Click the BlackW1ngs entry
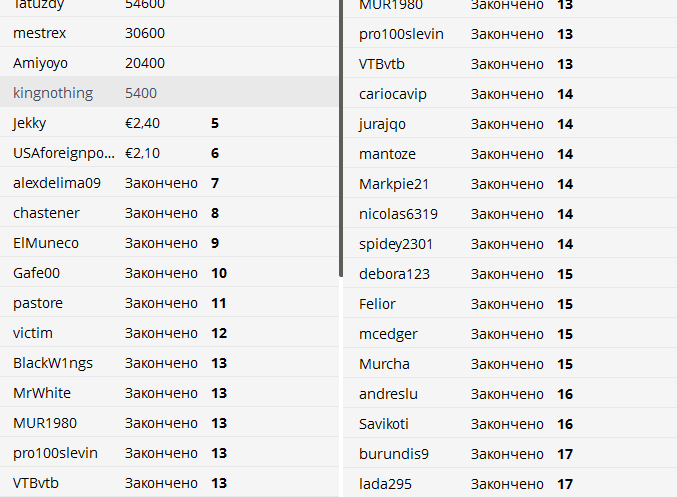 (x=169, y=363)
